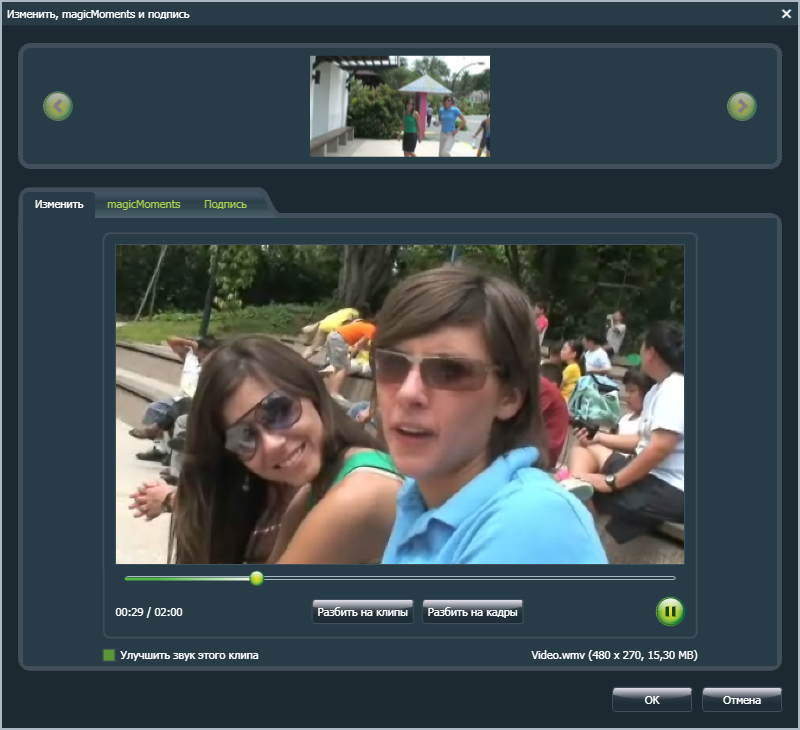The width and height of the screenshot is (800, 730).
Task: Cancel the dialog with Отмена
Action: click(741, 700)
